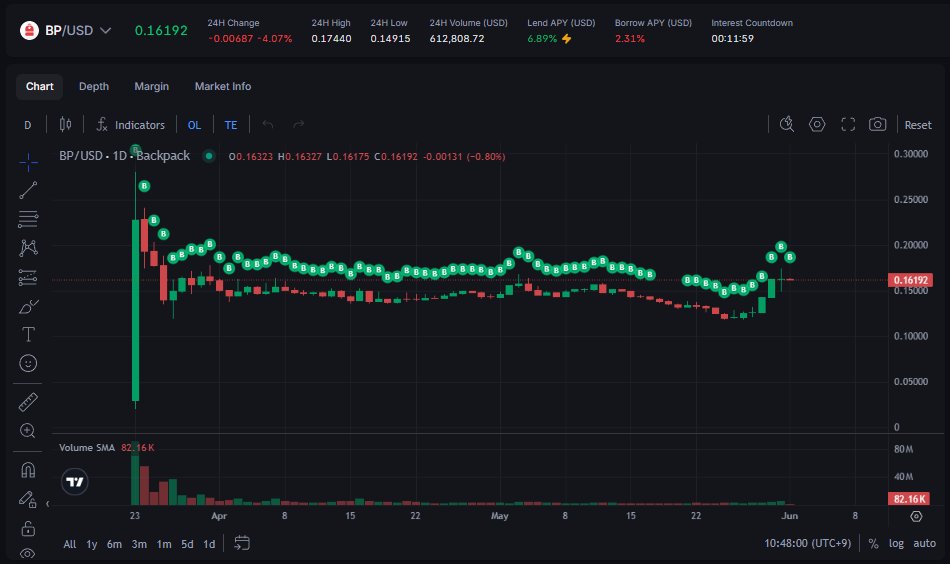Image resolution: width=950 pixels, height=564 pixels.
Task: Select the Text annotation tool
Action: coord(28,334)
